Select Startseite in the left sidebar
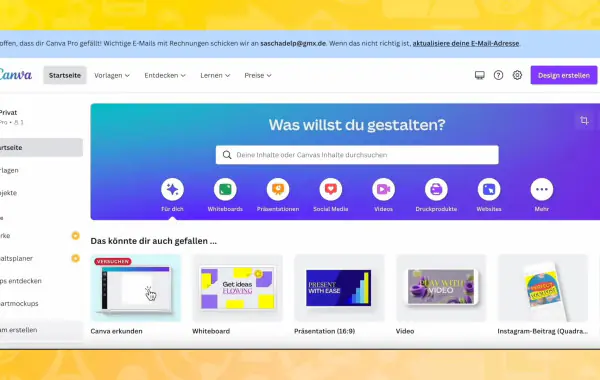 pos(41,147)
